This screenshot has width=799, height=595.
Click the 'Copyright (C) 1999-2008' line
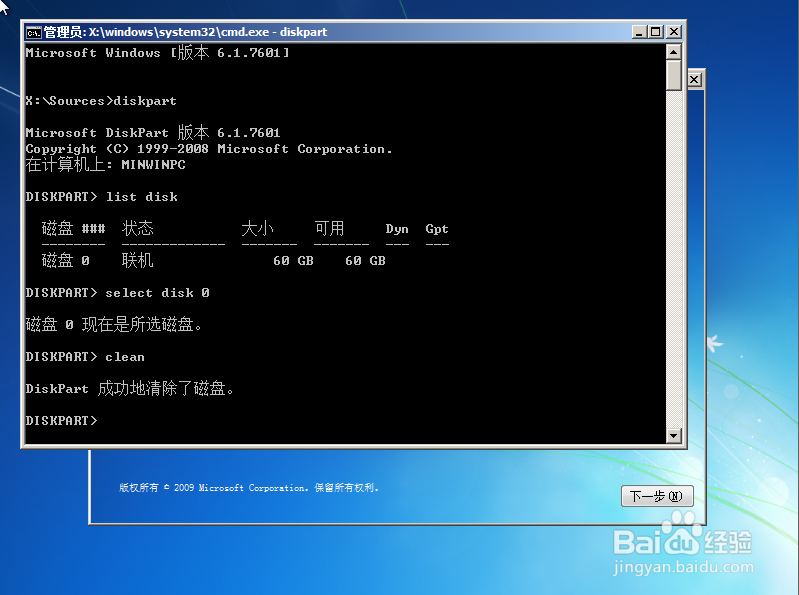(209, 149)
